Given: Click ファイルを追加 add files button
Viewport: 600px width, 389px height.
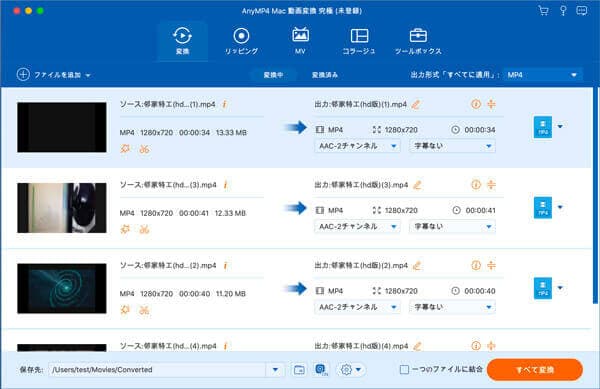Looking at the screenshot, I should click(49, 75).
